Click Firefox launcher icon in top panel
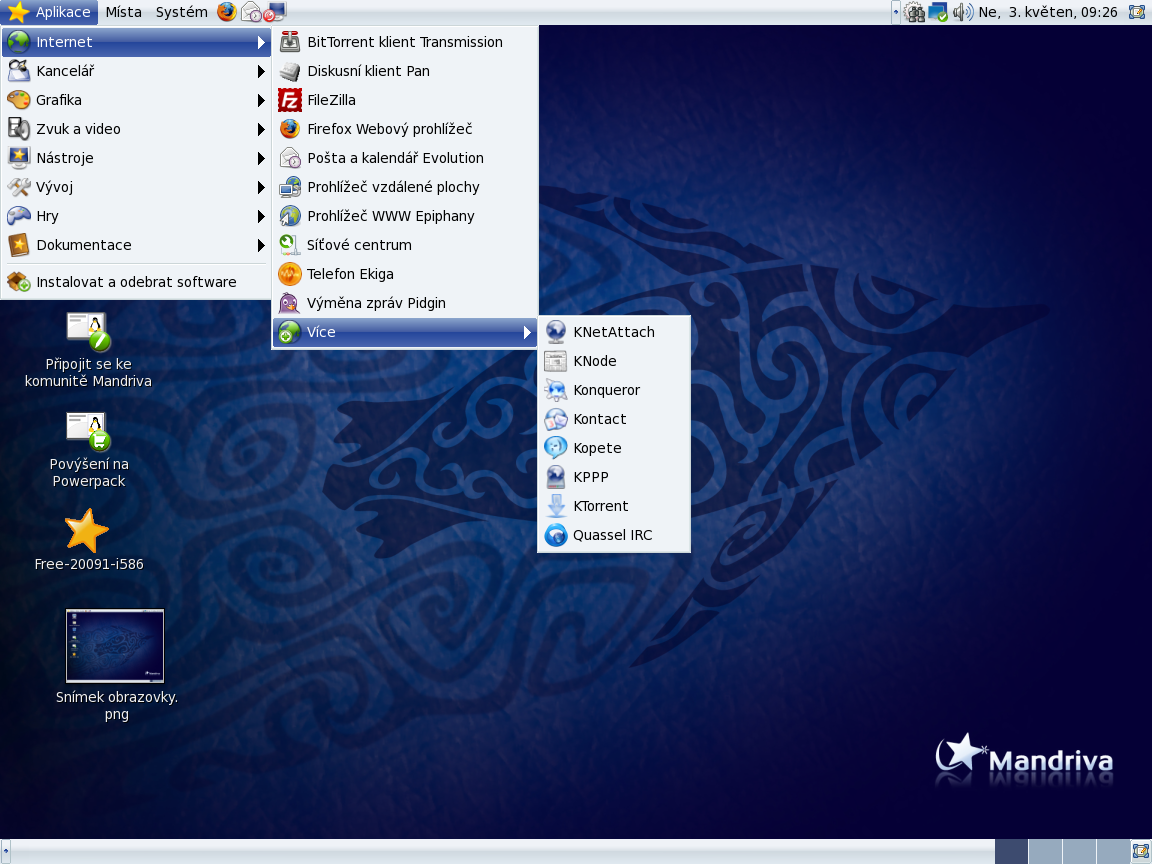This screenshot has height=864, width=1152. 227,12
